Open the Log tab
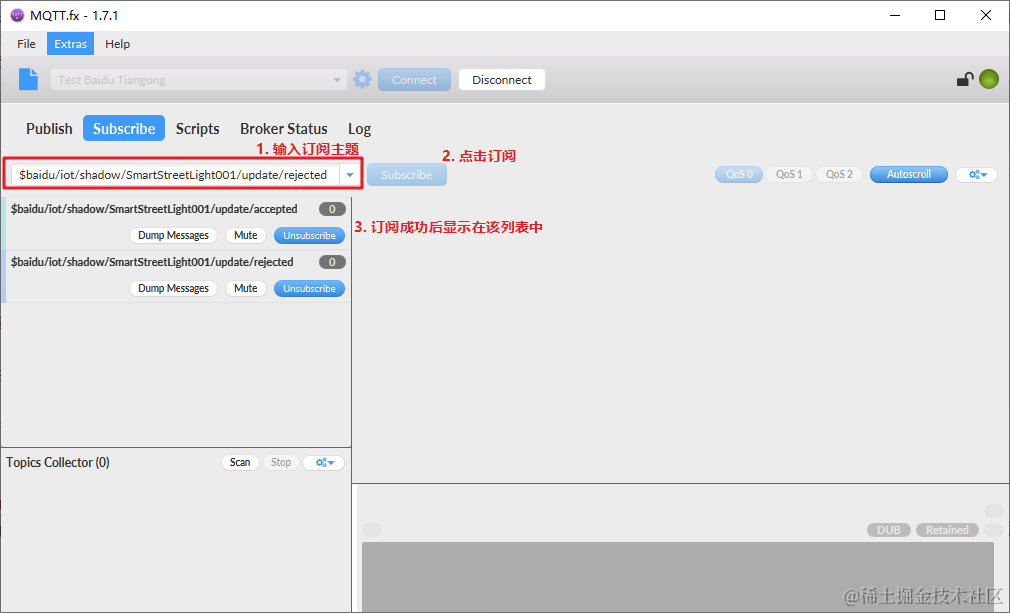The width and height of the screenshot is (1010, 613). 359,129
